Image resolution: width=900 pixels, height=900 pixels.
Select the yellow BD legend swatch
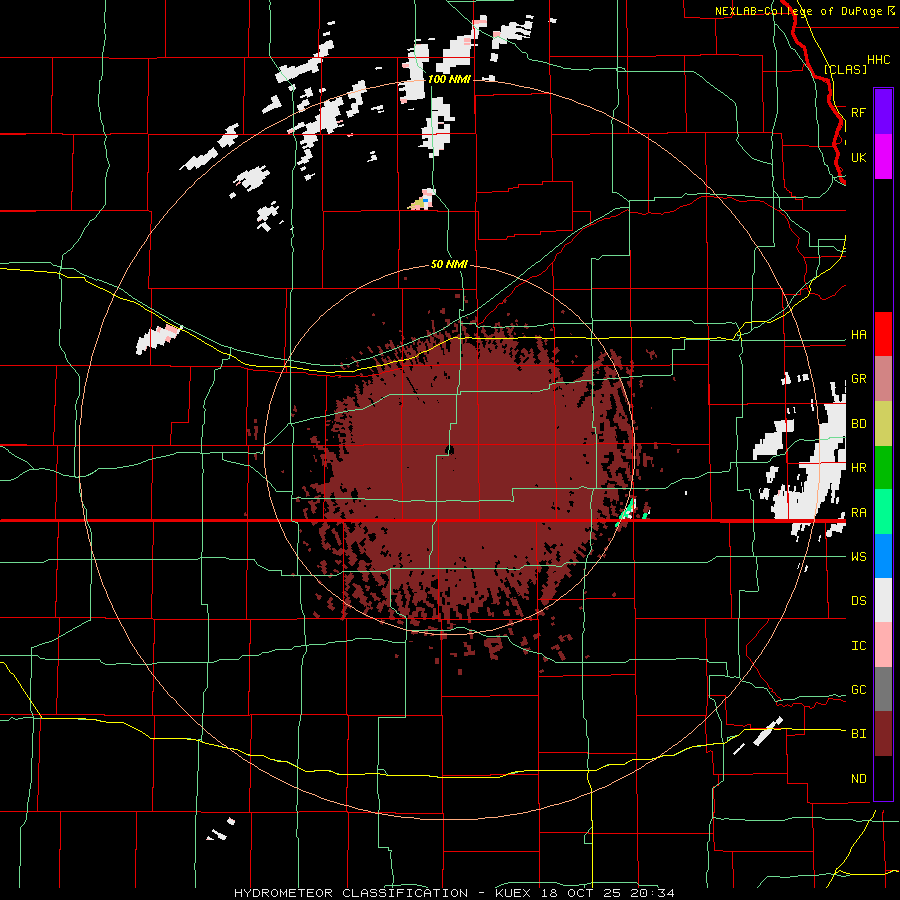[x=883, y=424]
